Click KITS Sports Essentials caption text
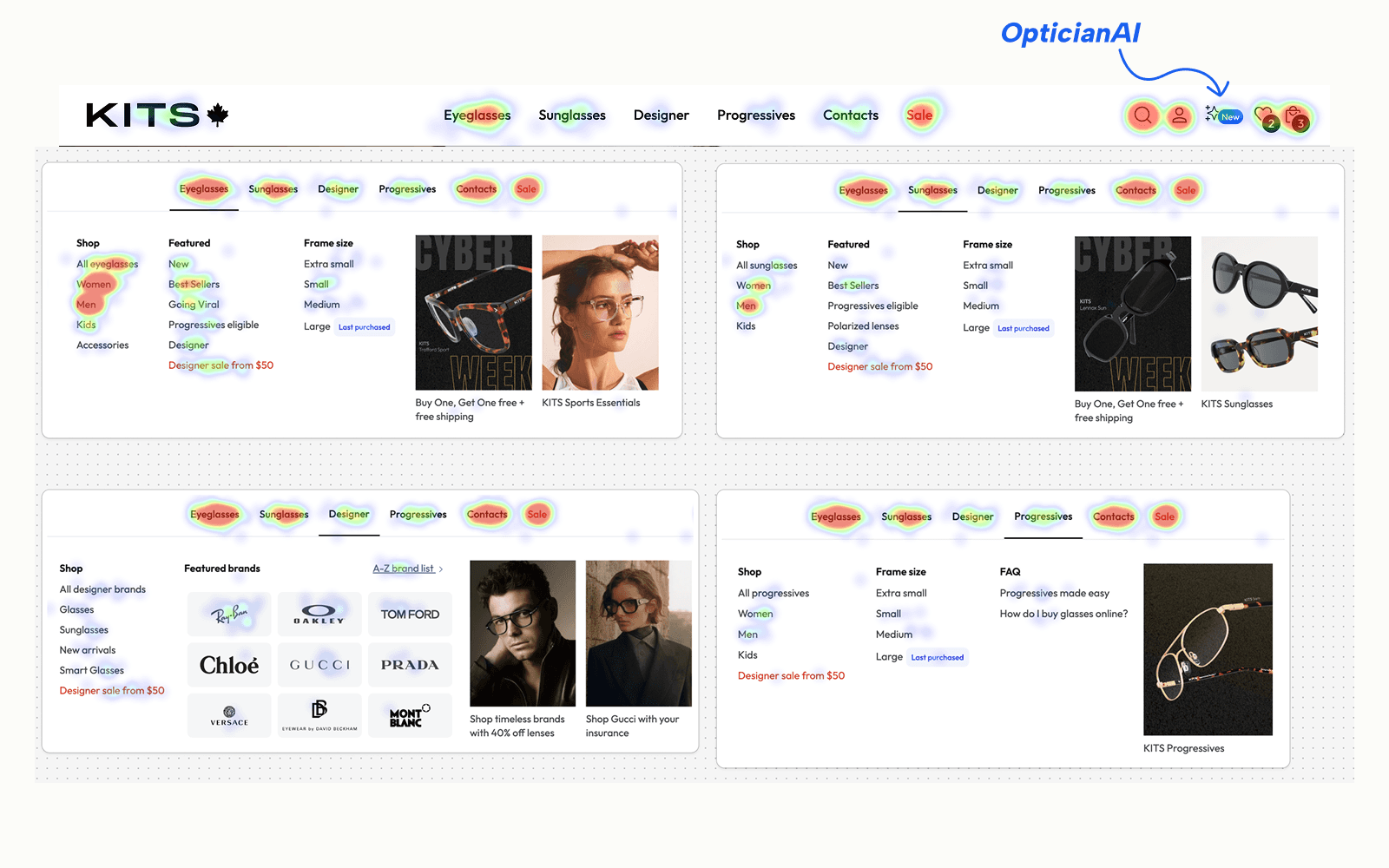This screenshot has height=868, width=1389. pos(591,403)
